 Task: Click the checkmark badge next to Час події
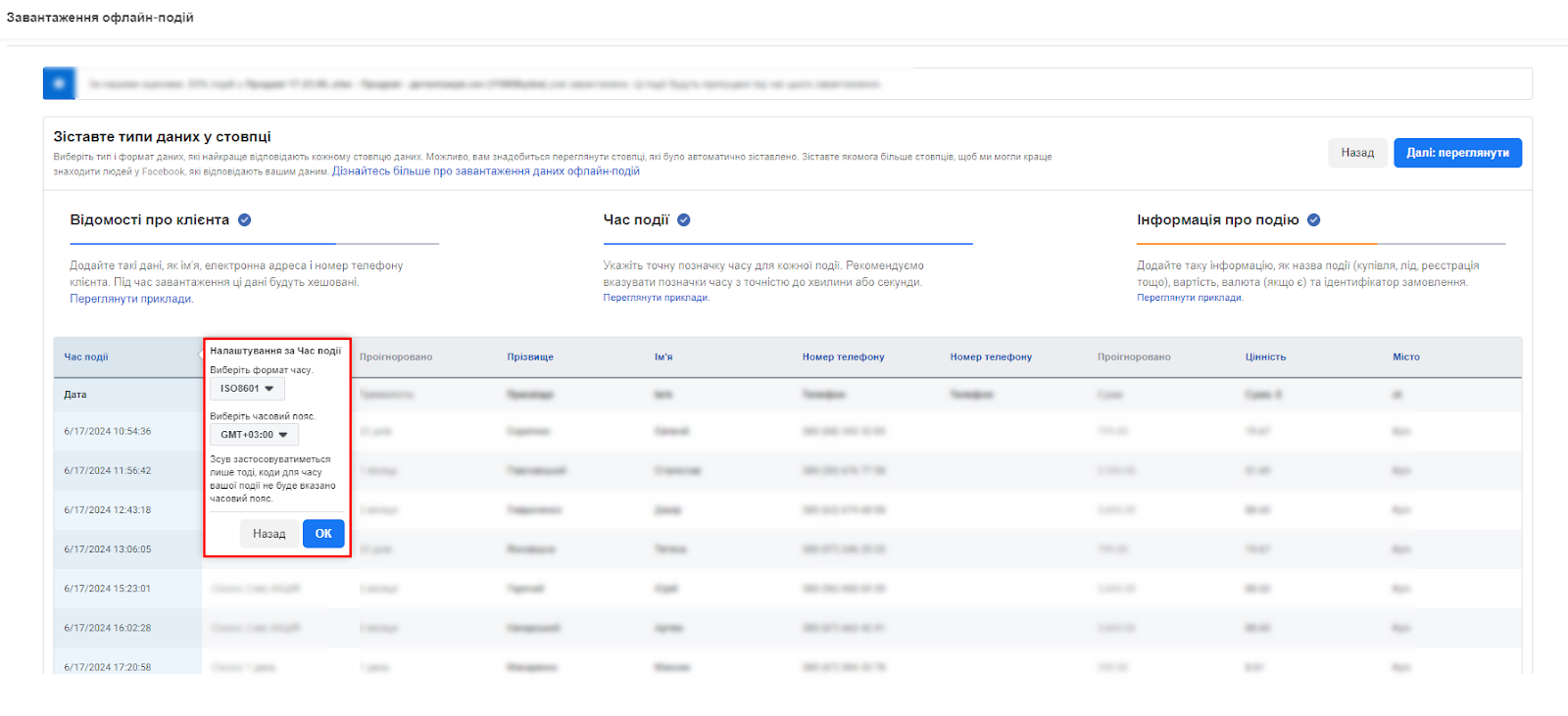point(684,220)
